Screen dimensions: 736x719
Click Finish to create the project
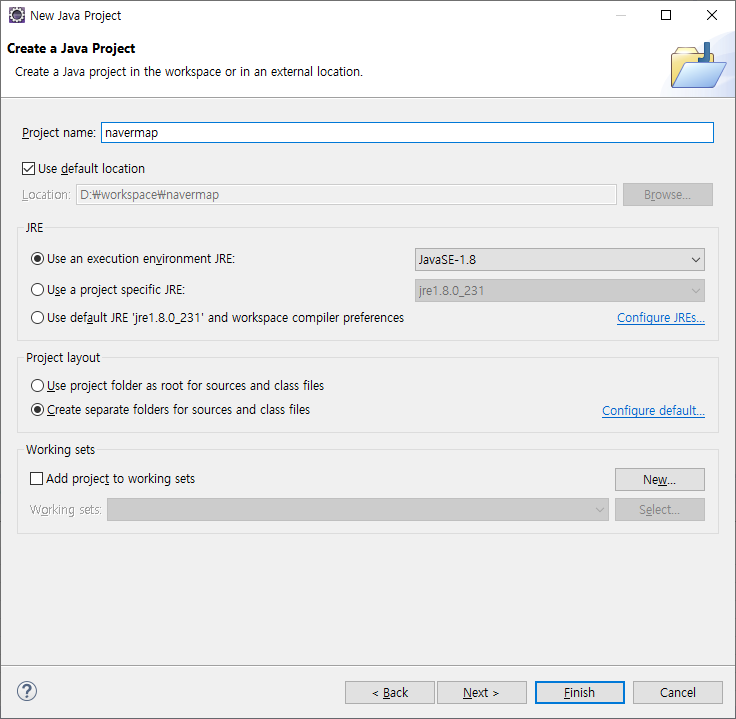point(580,692)
